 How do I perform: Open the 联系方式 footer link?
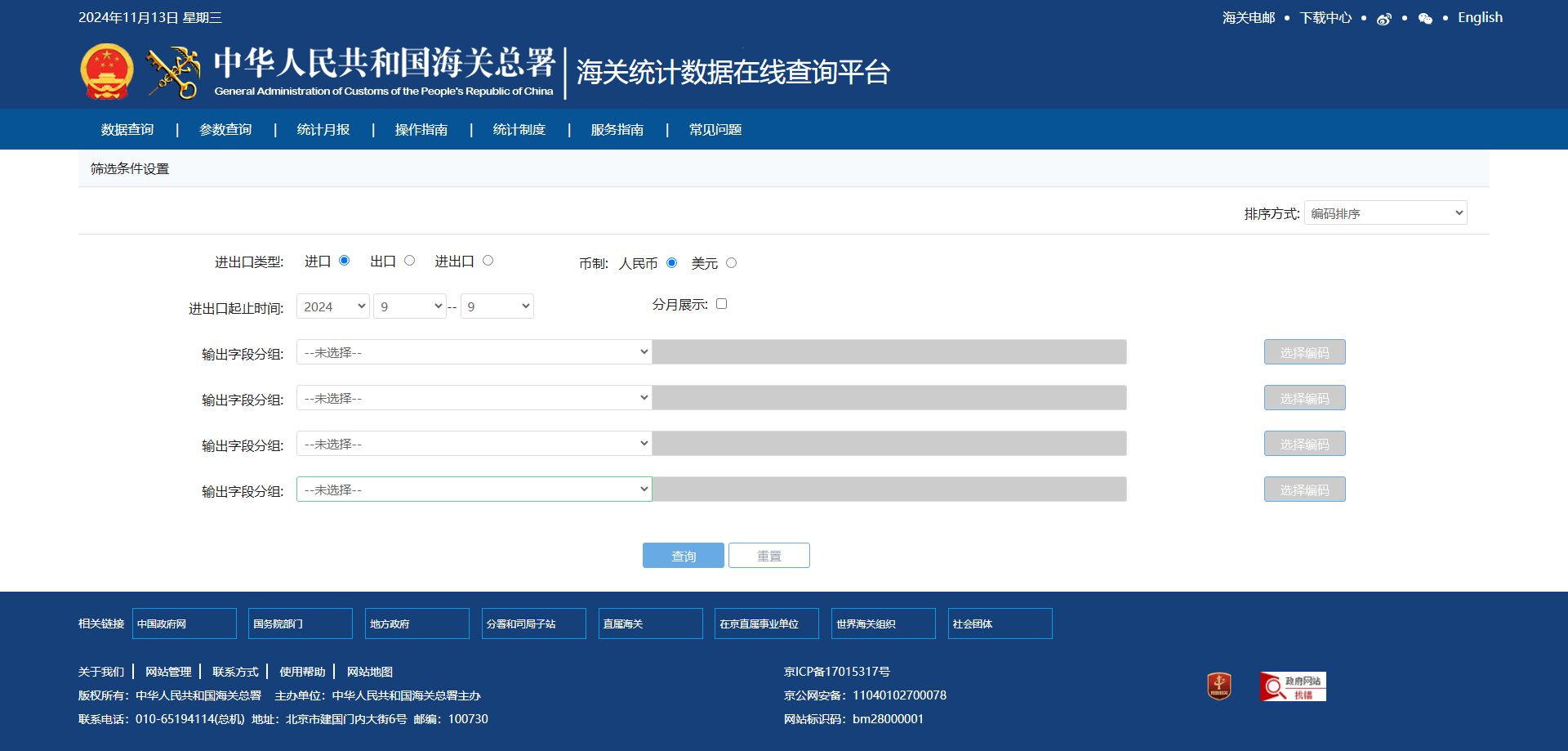pos(235,672)
